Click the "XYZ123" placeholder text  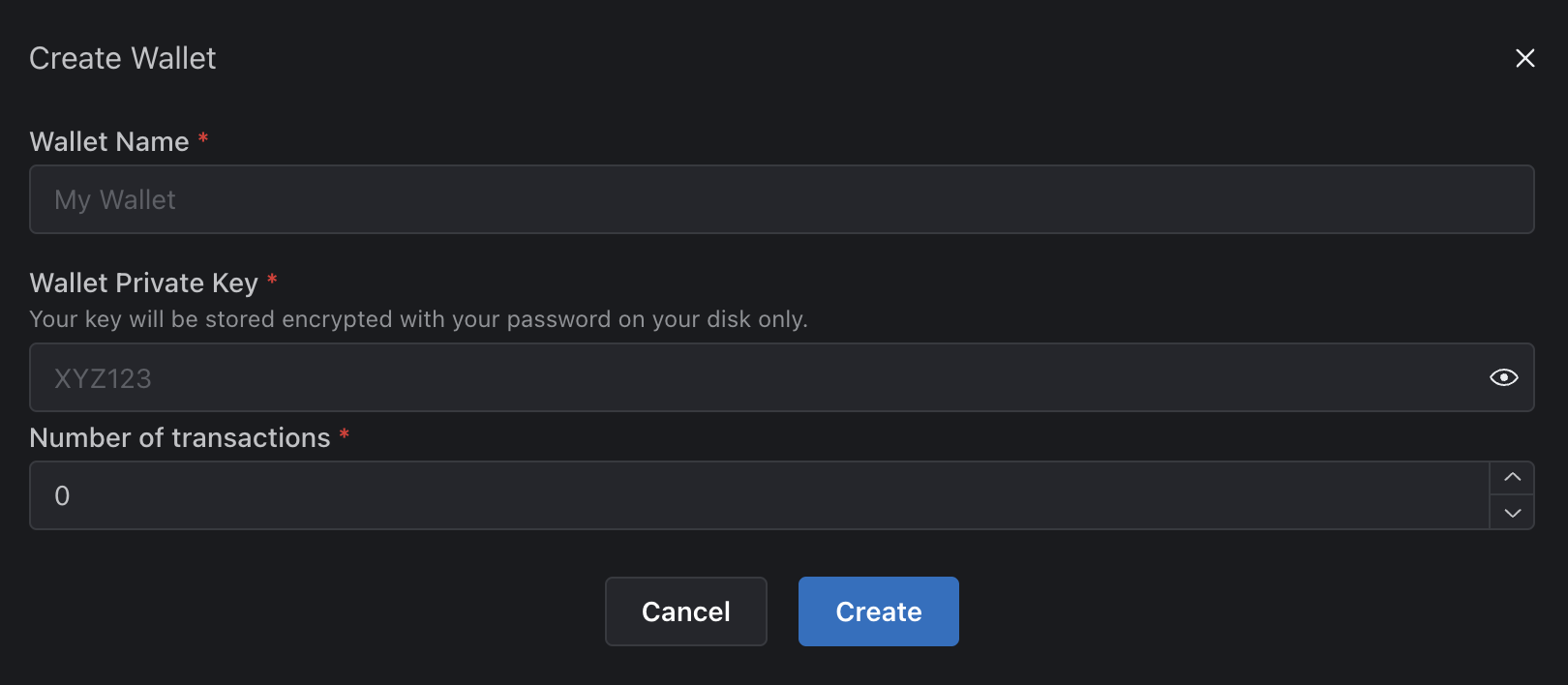tap(103, 378)
